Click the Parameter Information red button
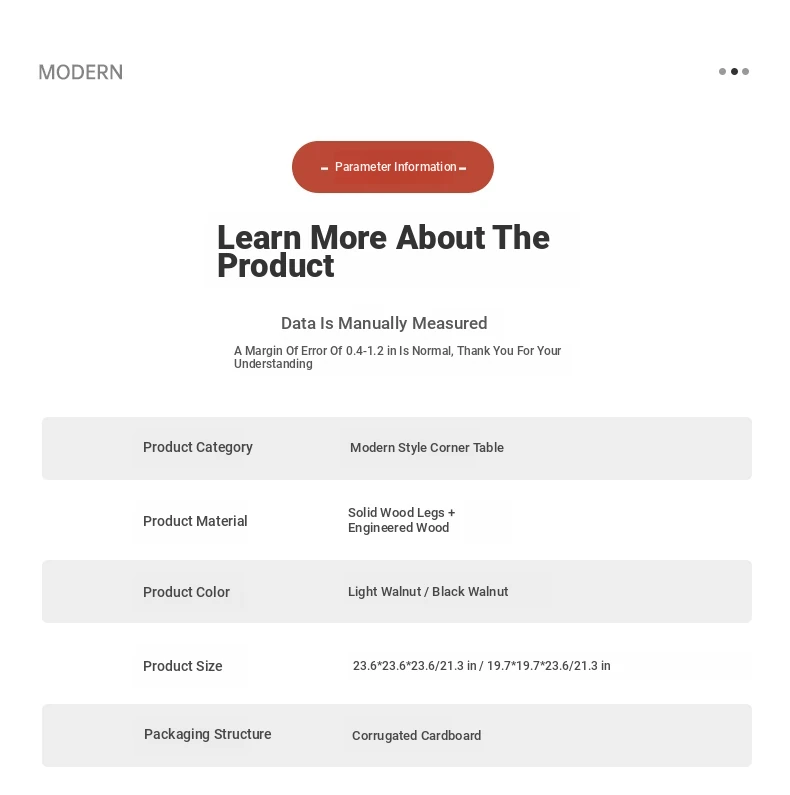 pos(392,167)
